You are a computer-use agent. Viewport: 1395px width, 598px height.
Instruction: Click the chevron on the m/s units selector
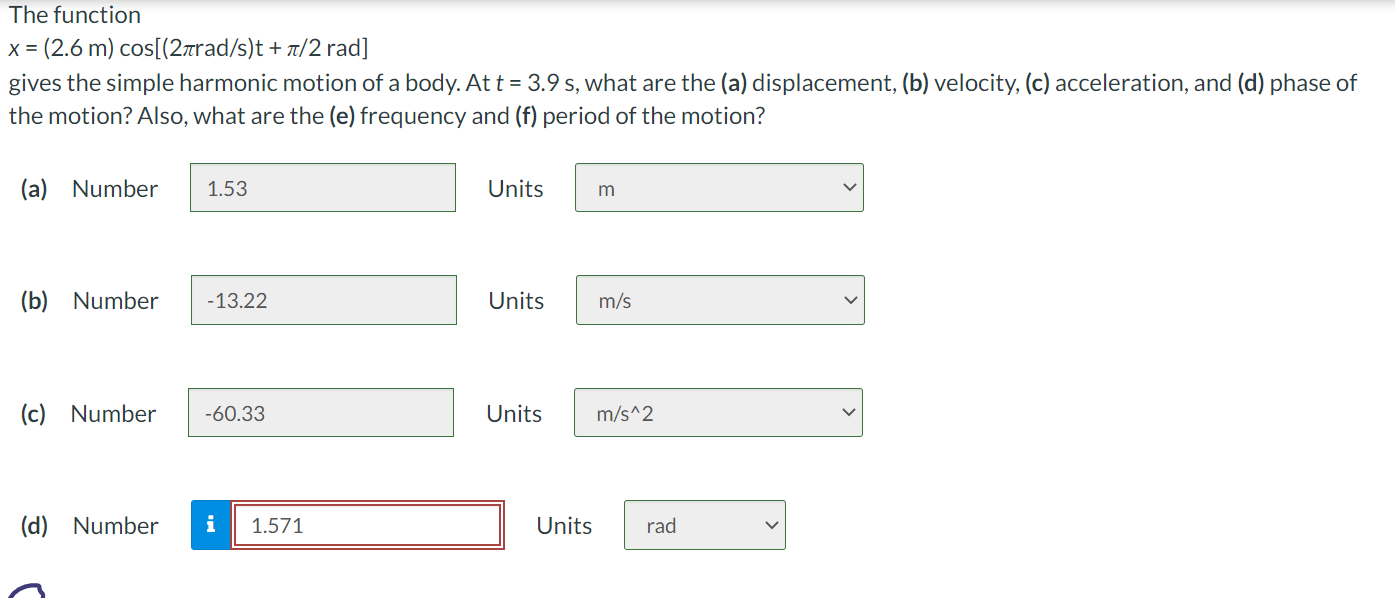850,299
